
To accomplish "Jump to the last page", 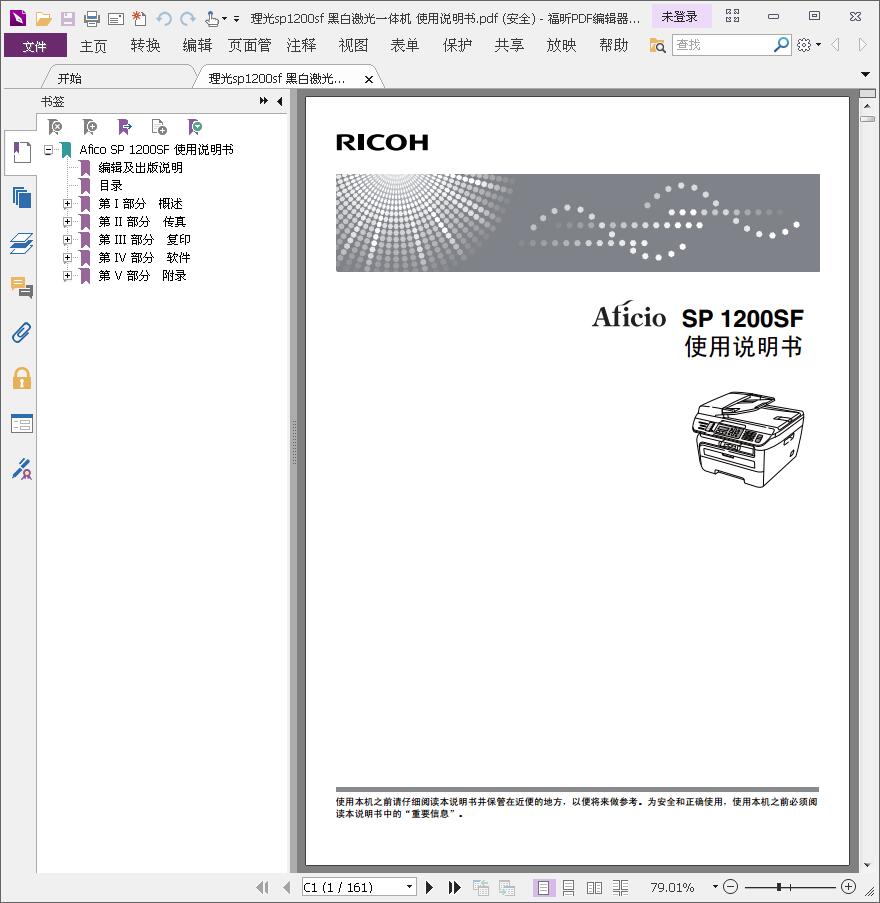I will point(454,887).
